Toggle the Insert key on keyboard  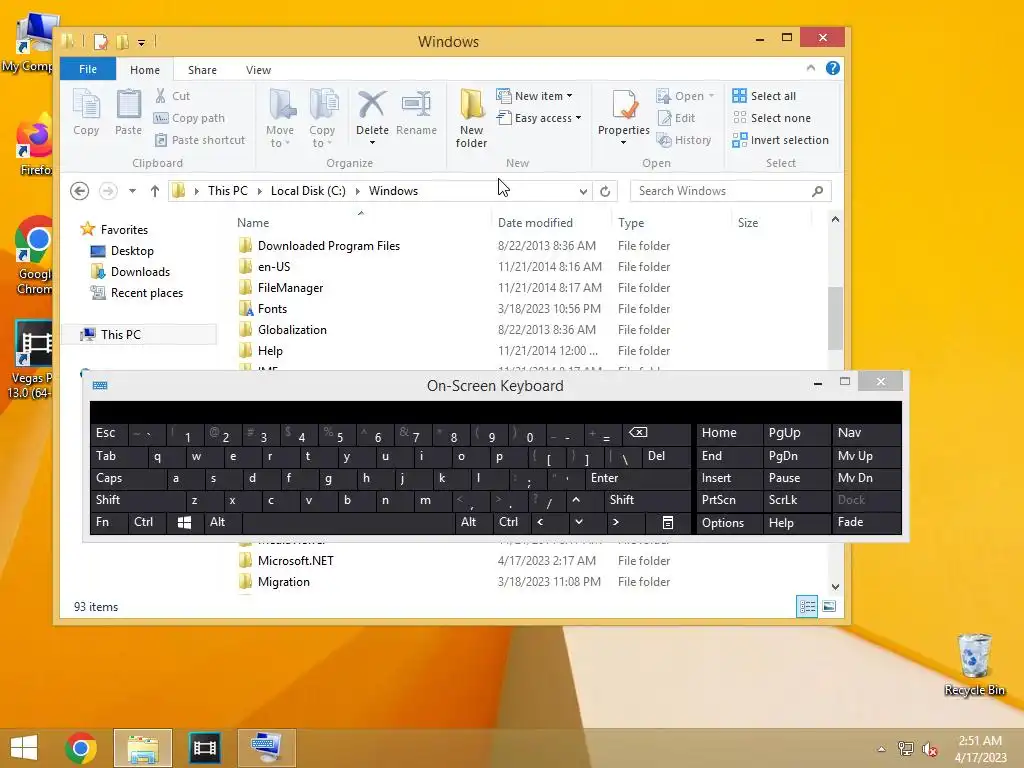pos(729,478)
